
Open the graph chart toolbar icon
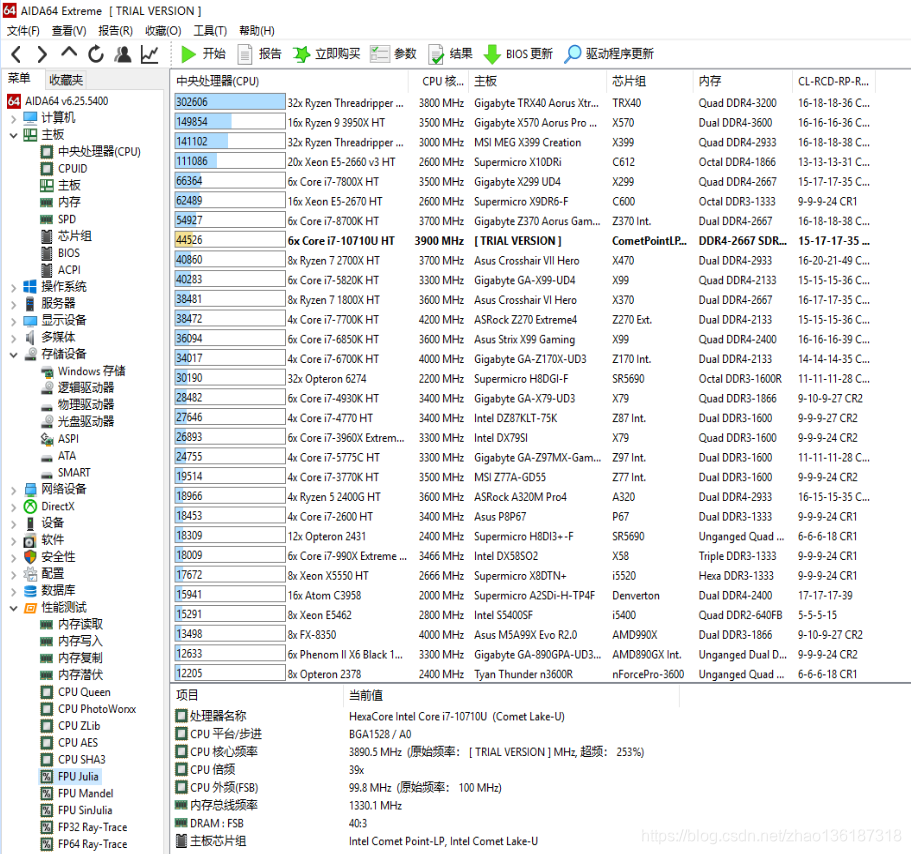point(149,54)
